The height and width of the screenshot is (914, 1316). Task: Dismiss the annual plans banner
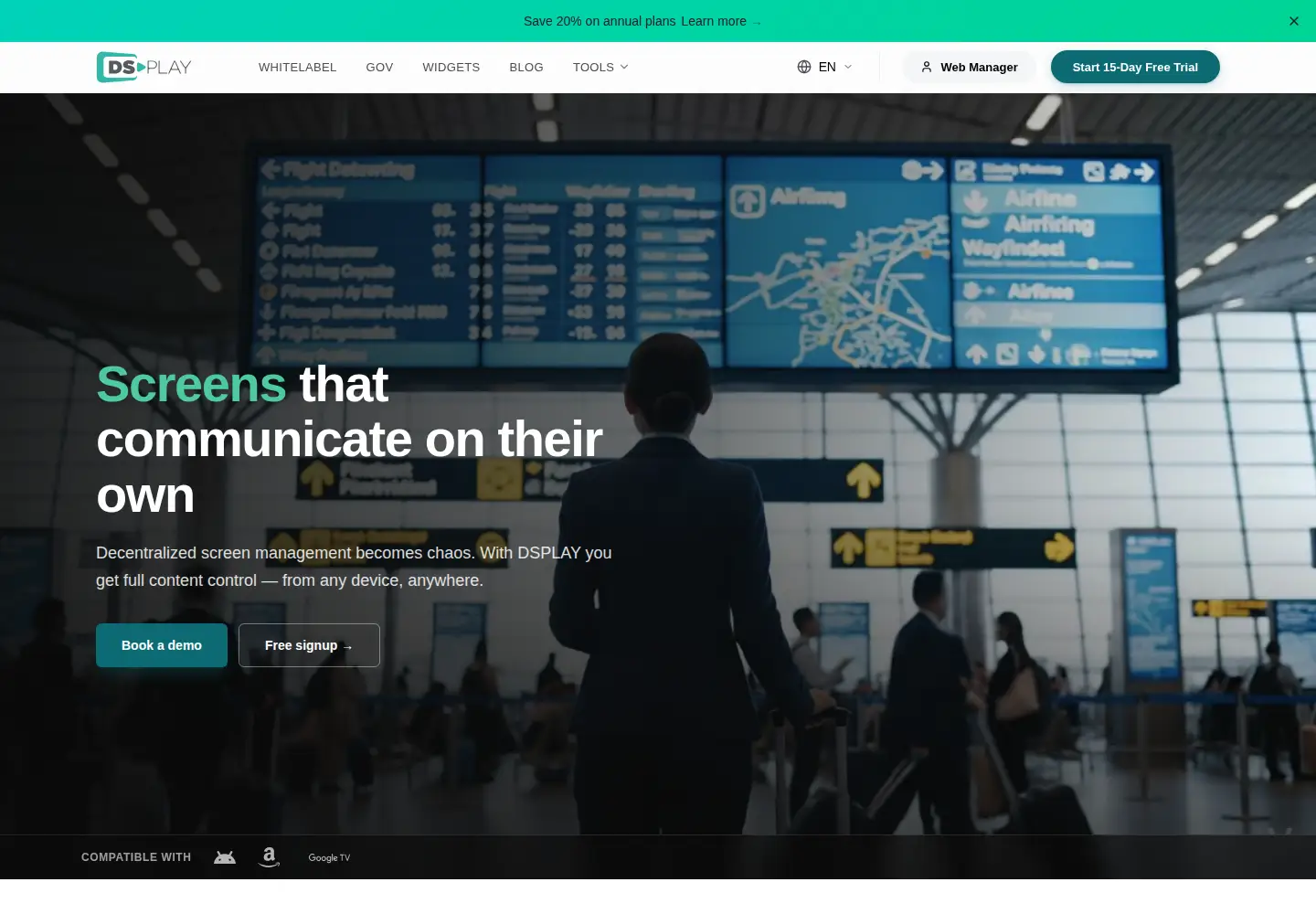(1294, 21)
